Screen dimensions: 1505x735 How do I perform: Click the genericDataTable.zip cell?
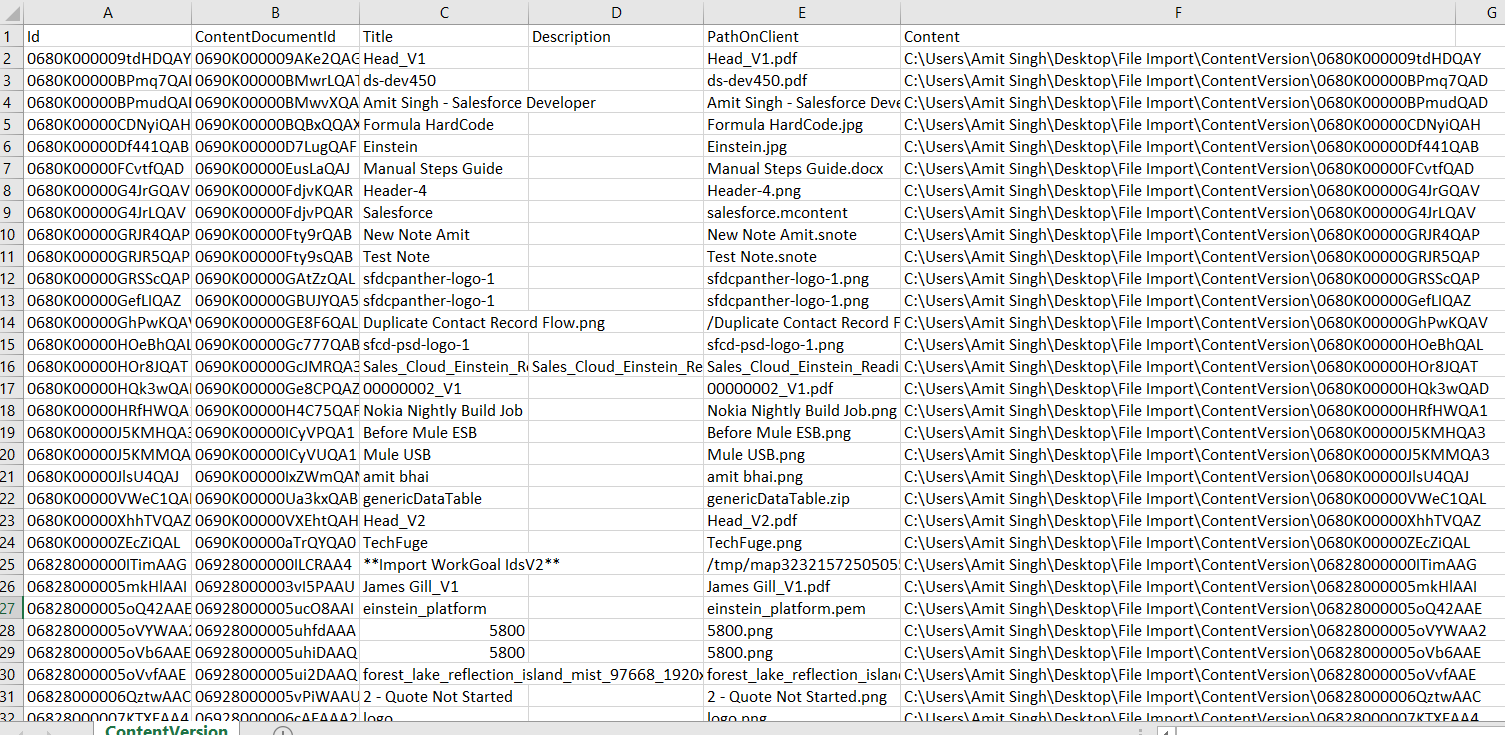[802, 498]
